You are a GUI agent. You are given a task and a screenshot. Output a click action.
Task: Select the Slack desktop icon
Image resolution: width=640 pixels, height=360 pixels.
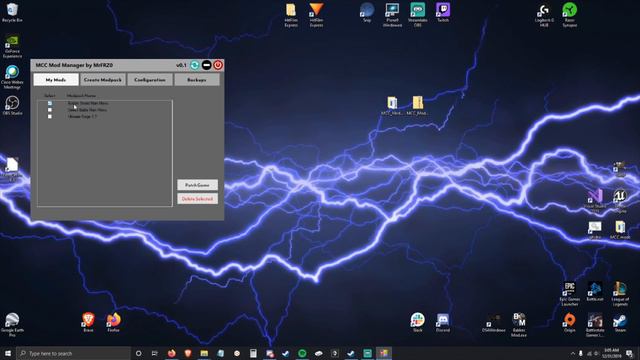(x=418, y=322)
